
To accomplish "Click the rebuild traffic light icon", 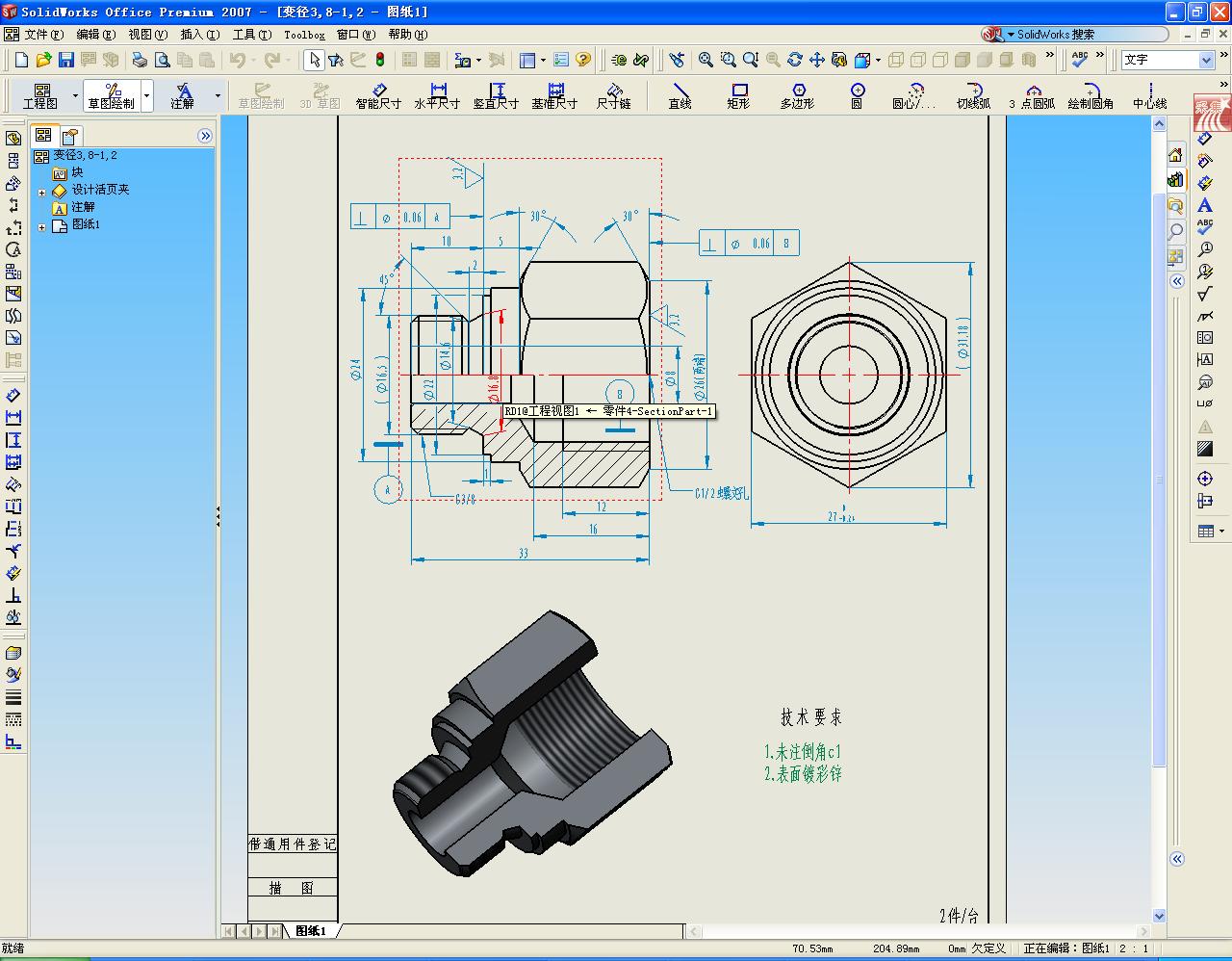I will (x=380, y=60).
